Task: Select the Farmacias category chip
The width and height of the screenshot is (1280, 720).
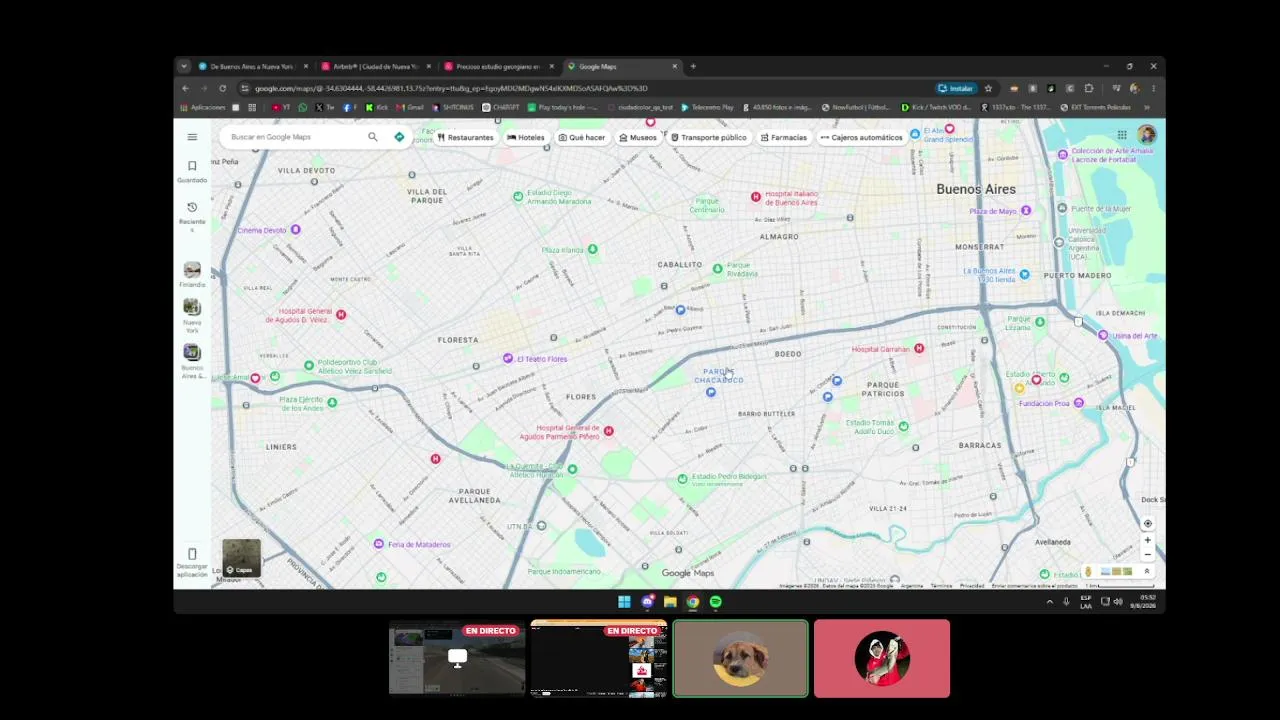Action: click(x=784, y=137)
